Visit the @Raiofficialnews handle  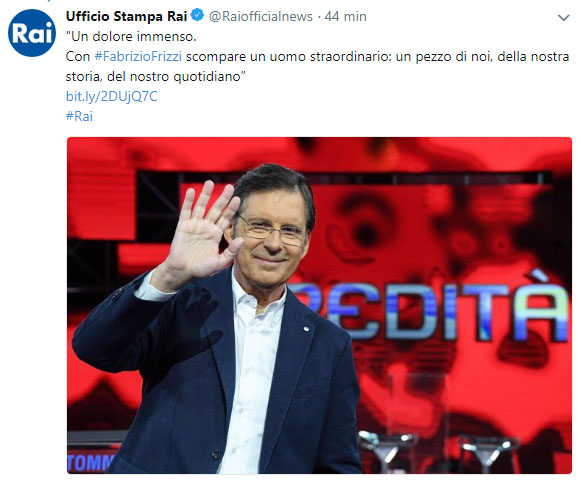pyautogui.click(x=261, y=16)
